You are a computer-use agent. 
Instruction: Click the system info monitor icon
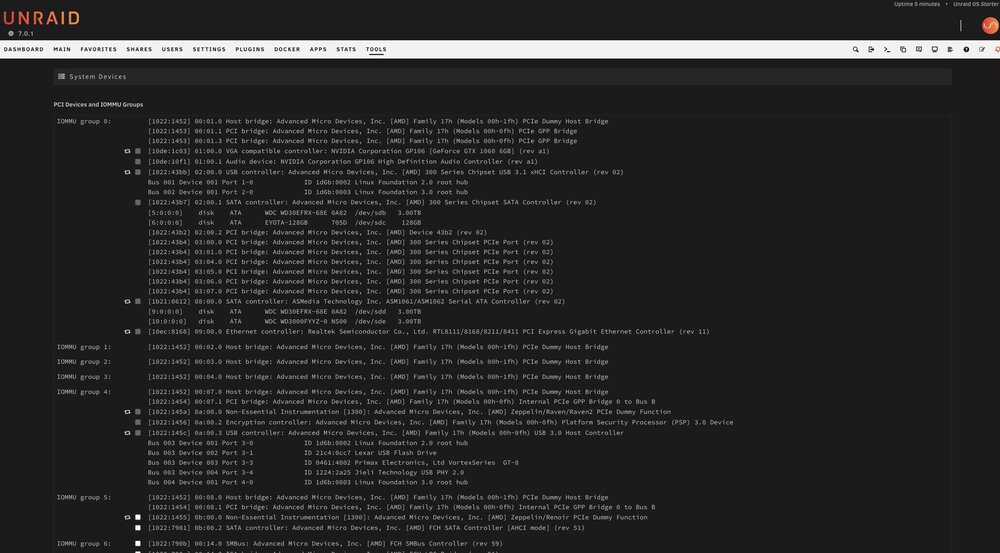[x=934, y=49]
